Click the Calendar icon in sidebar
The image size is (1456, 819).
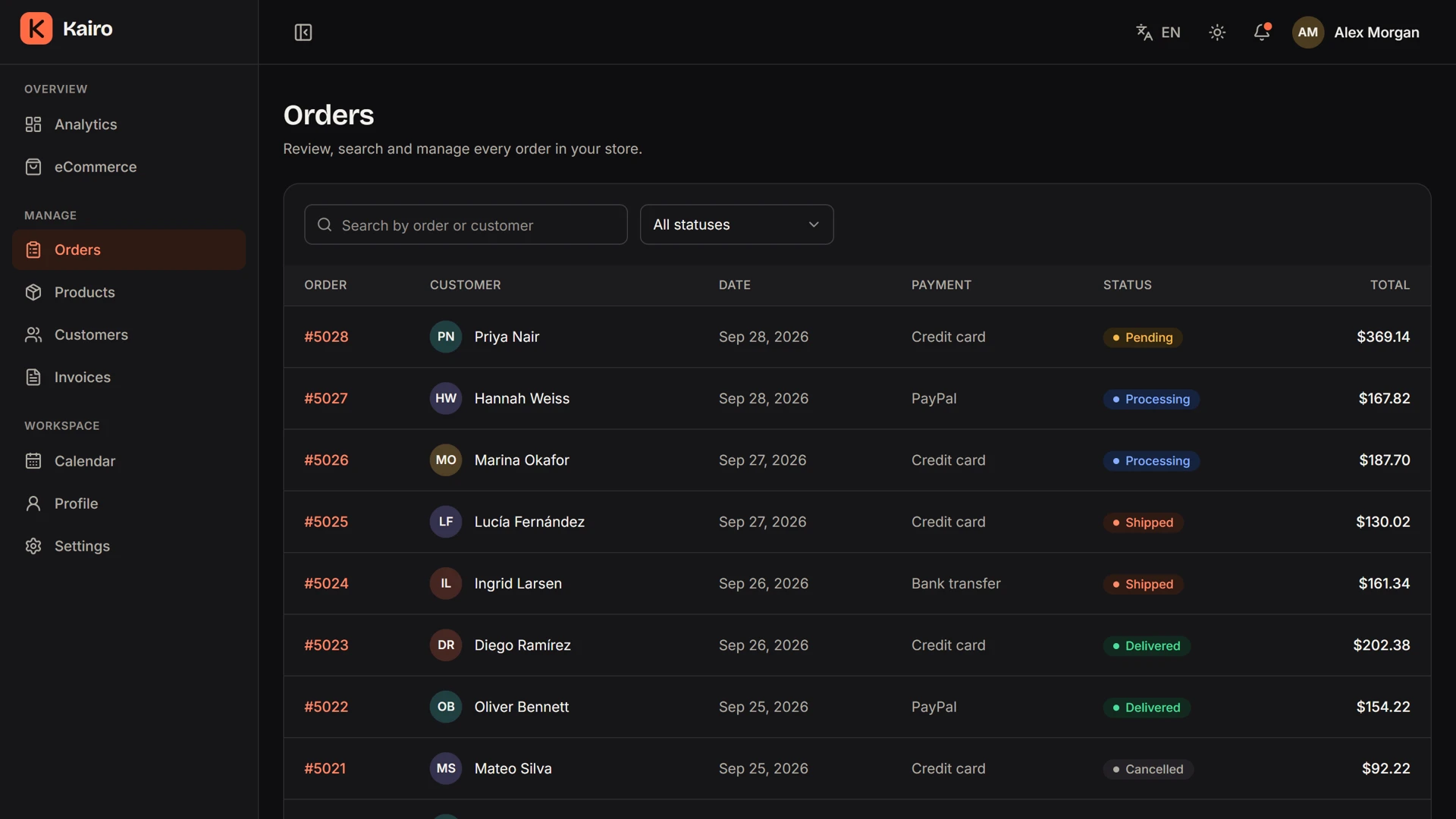tap(33, 461)
